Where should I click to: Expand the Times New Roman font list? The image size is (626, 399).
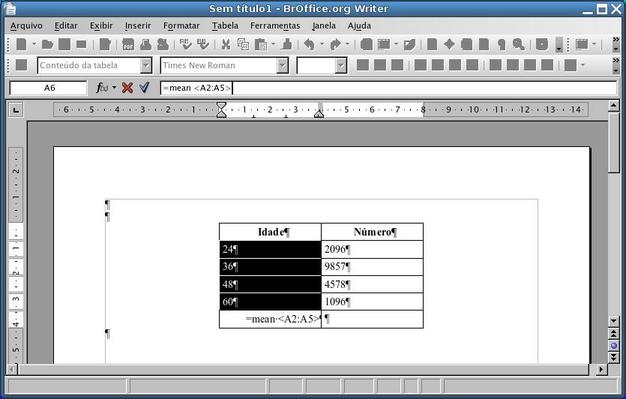click(x=282, y=66)
